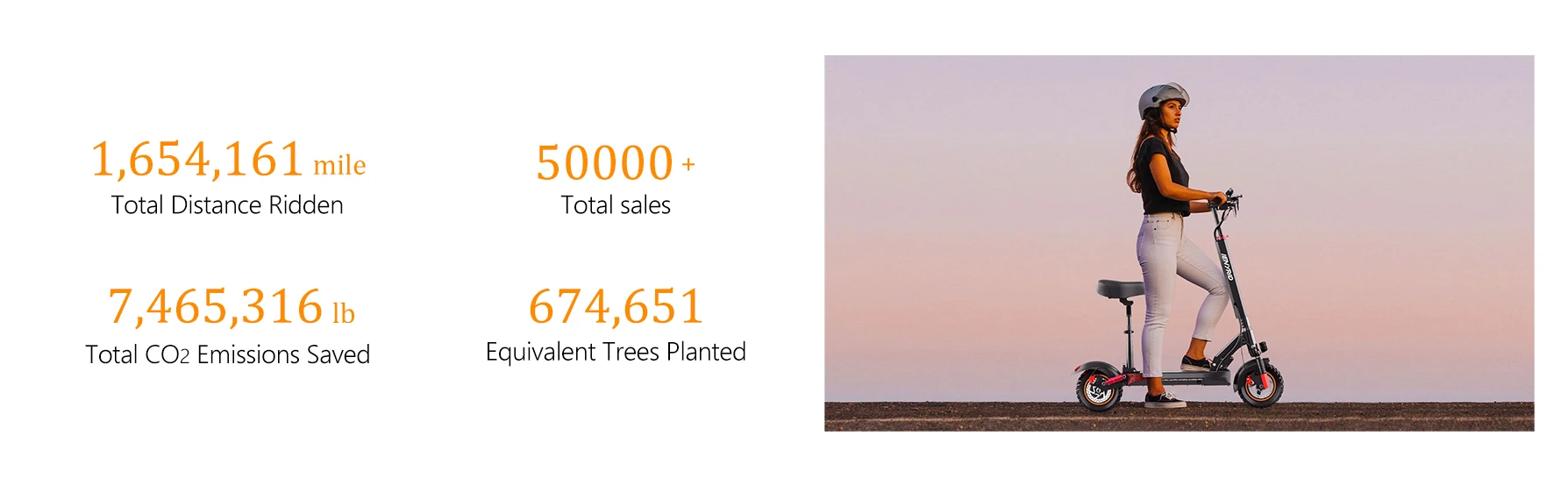Click the 50000 sales number
The height and width of the screenshot is (479, 1568).
click(604, 163)
